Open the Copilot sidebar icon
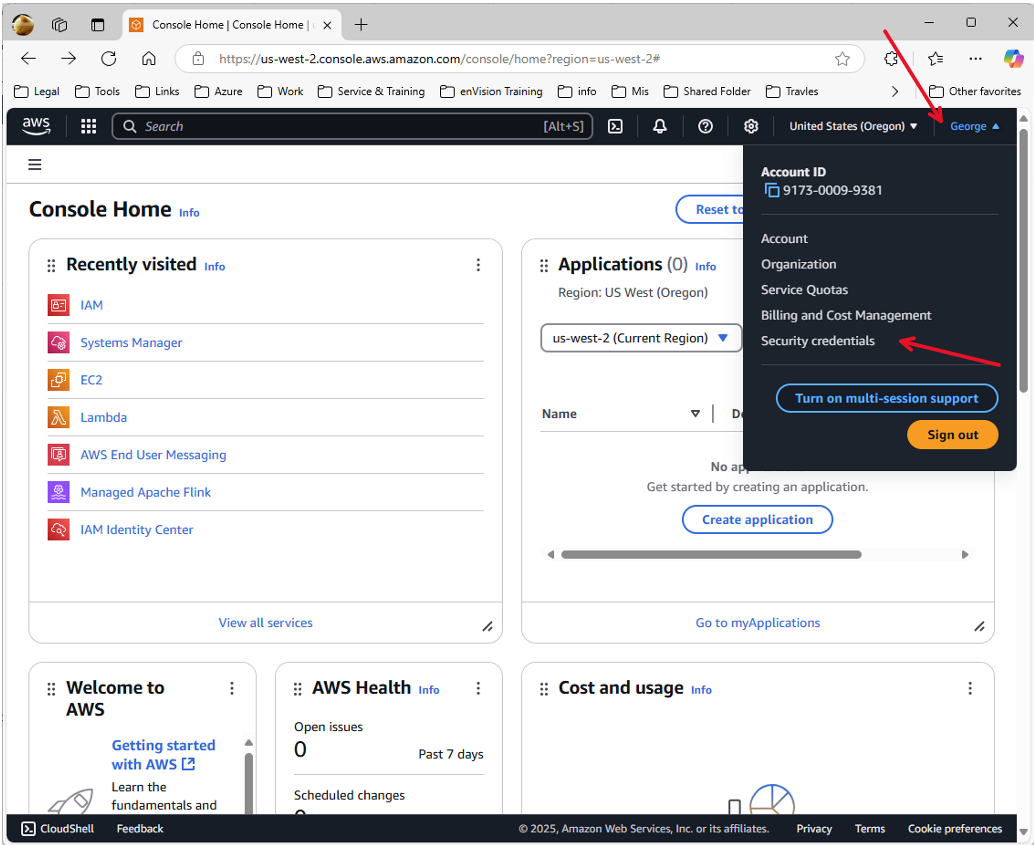The height and width of the screenshot is (845, 1034). click(1014, 59)
